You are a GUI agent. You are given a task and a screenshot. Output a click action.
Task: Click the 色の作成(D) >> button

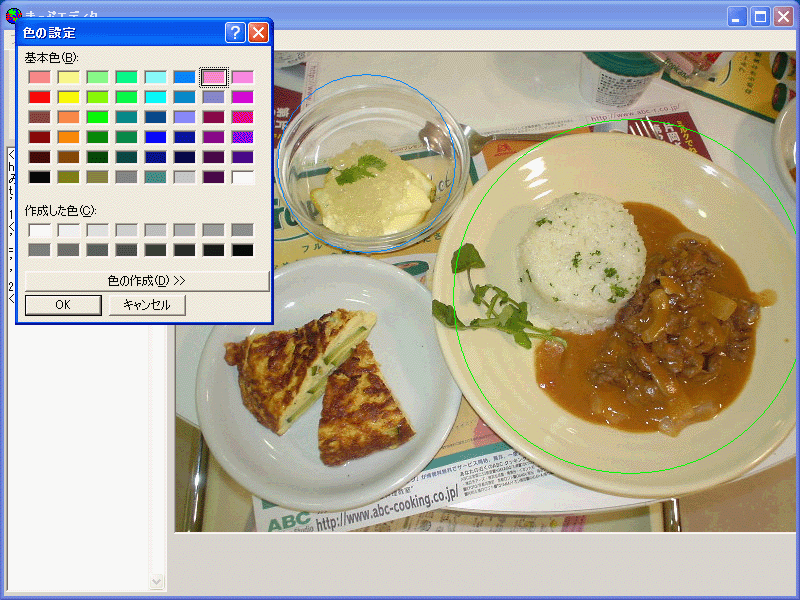click(x=147, y=281)
